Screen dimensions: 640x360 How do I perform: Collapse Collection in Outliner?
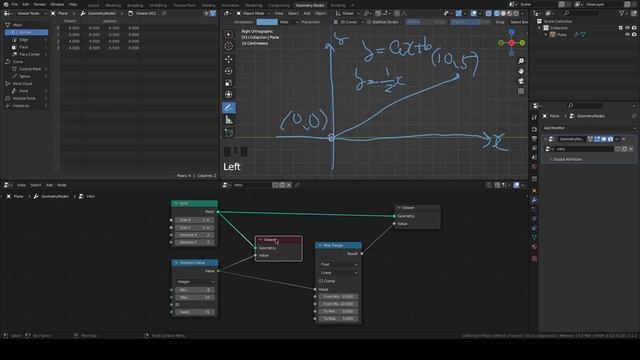tap(540, 28)
